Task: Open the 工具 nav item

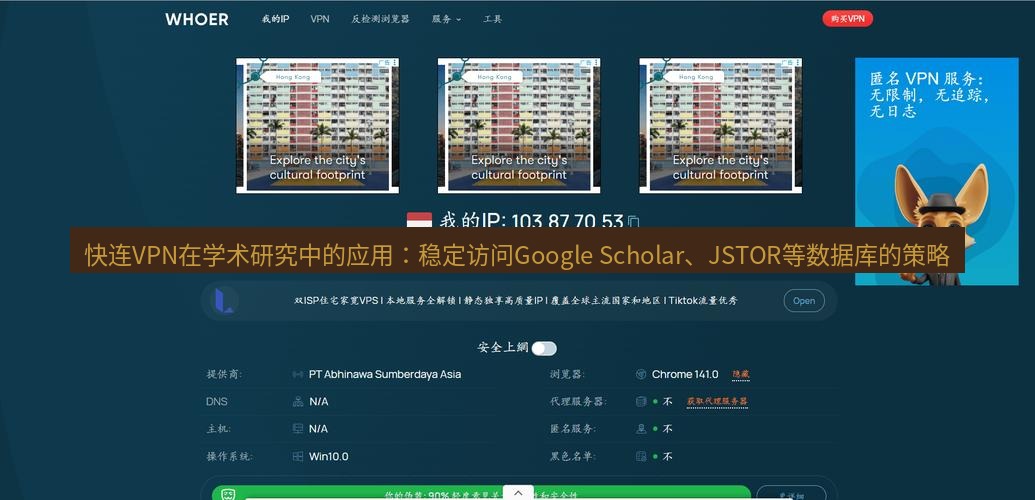Action: pyautogui.click(x=492, y=19)
